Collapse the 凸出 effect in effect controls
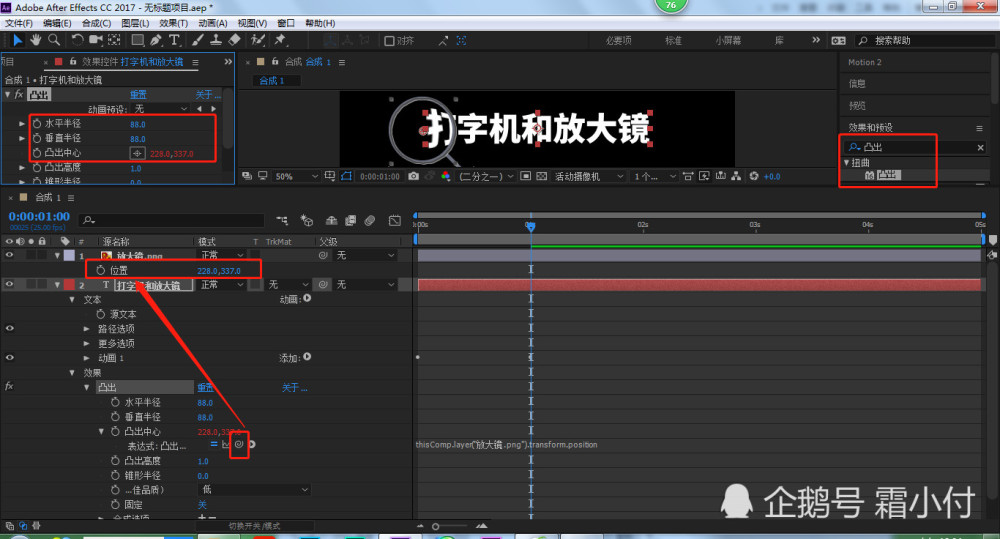Screen dimensions: 1000x539 point(8,94)
